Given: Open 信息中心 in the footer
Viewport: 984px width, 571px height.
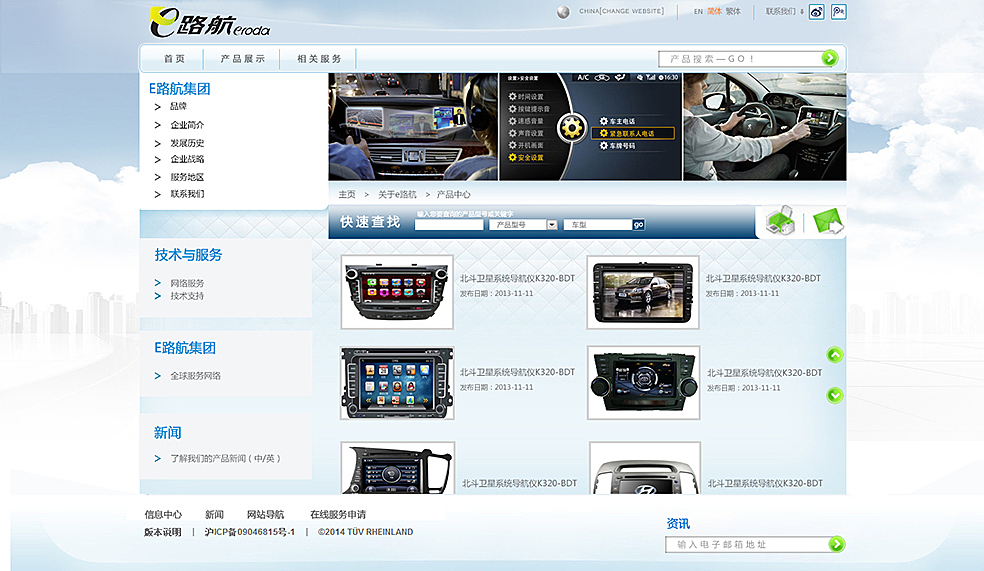Looking at the screenshot, I should [x=163, y=515].
